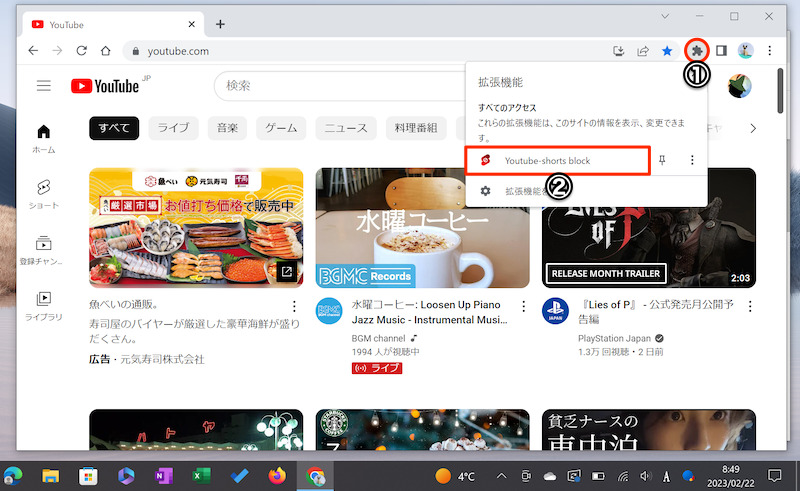The width and height of the screenshot is (800, 491).
Task: Open Subscriptions in the left sidebar
Action: pos(44,249)
